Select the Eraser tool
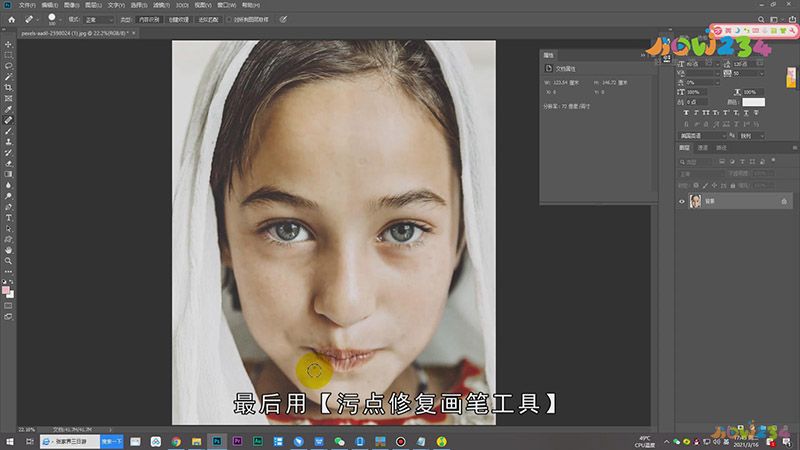The width and height of the screenshot is (800, 450). [8, 164]
